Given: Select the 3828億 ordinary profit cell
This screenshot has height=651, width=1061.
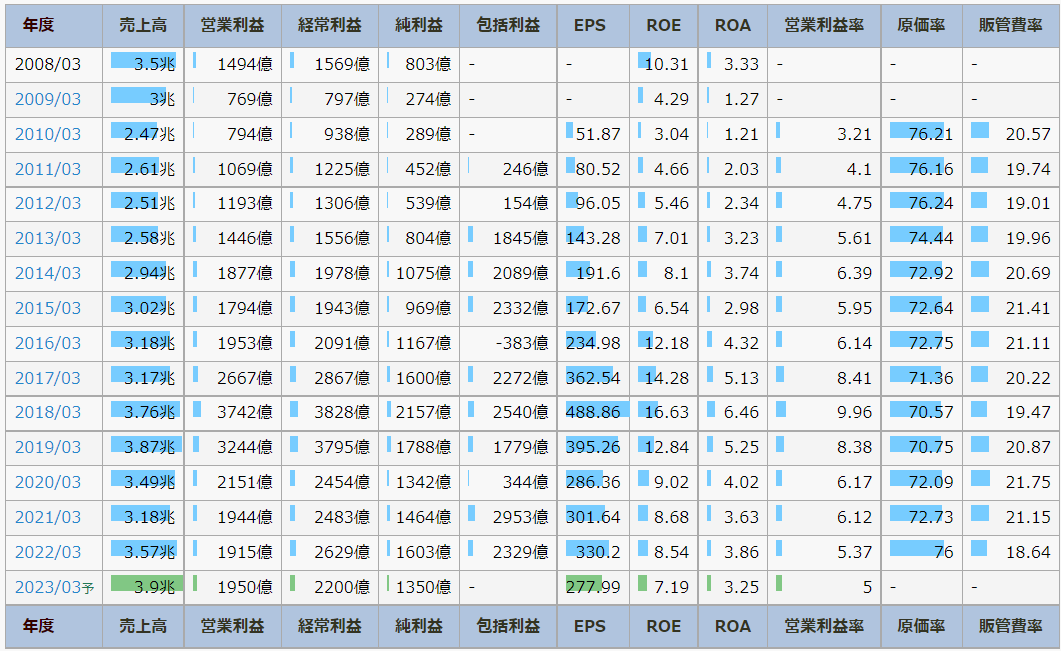Looking at the screenshot, I should [330, 413].
